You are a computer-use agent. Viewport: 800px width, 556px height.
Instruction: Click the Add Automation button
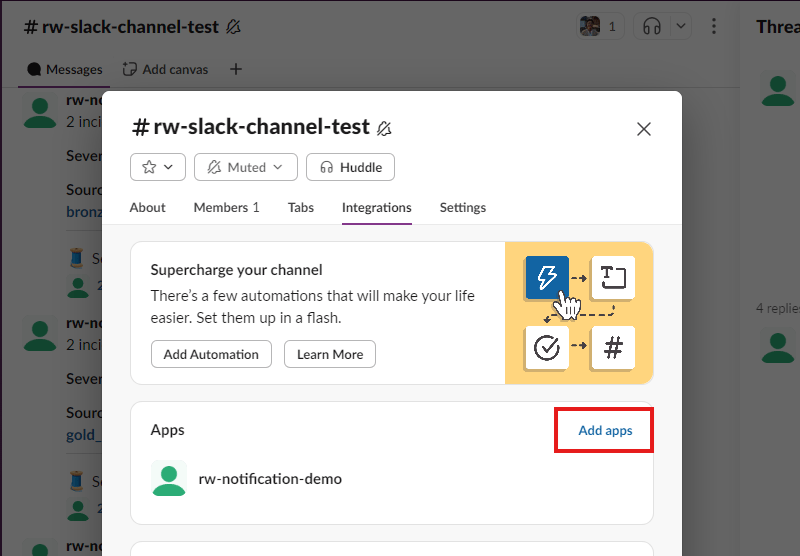[211, 354]
